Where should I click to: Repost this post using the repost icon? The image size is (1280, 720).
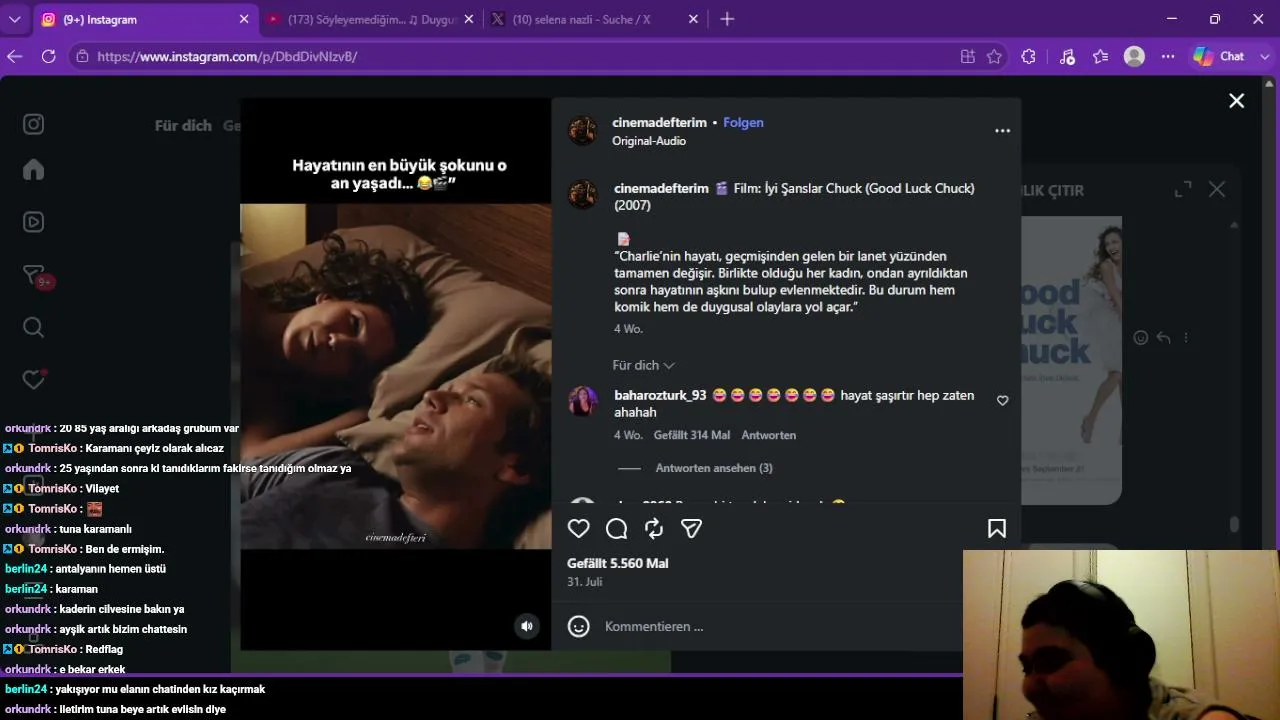click(x=654, y=528)
